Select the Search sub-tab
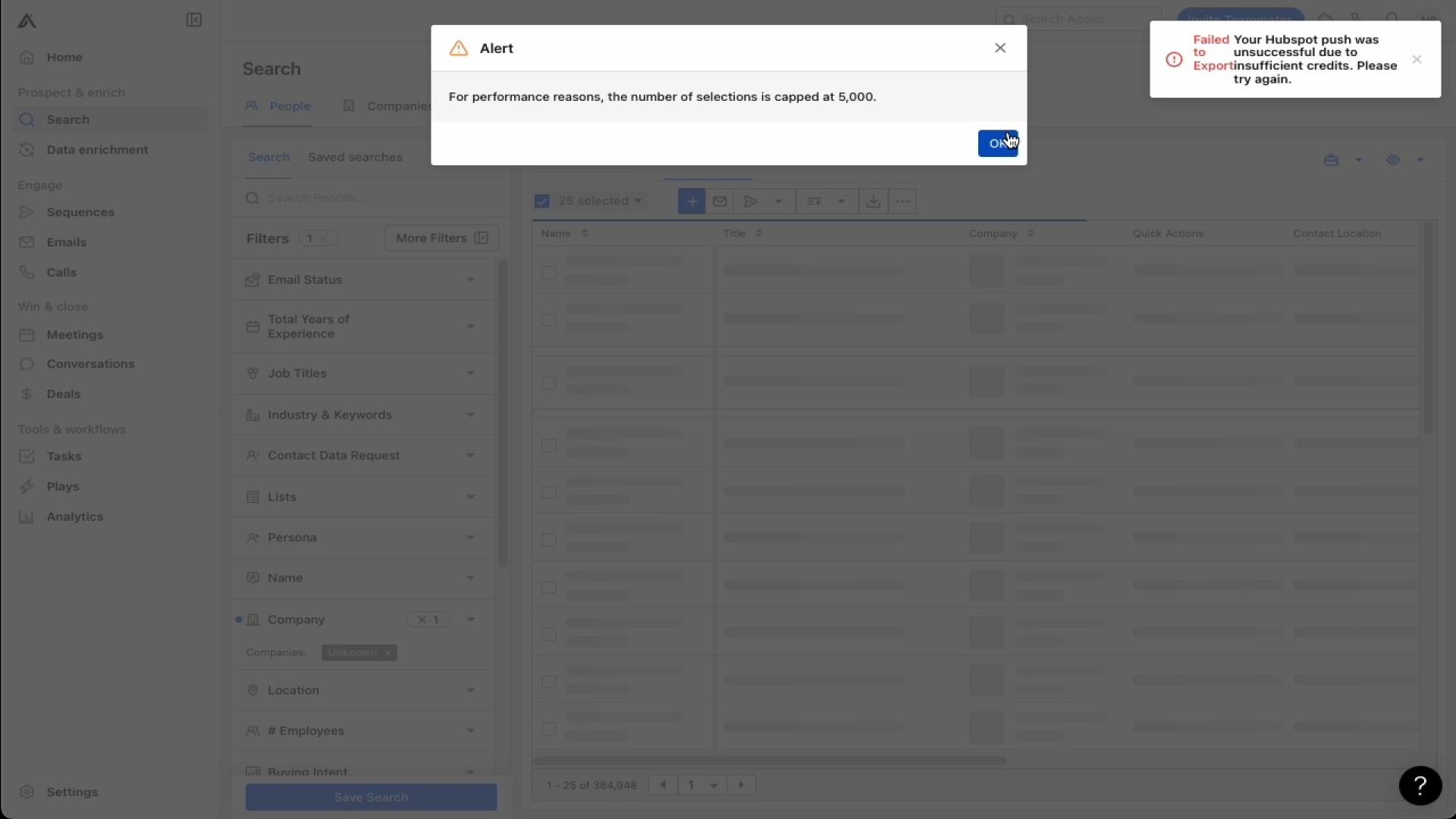 click(x=268, y=157)
